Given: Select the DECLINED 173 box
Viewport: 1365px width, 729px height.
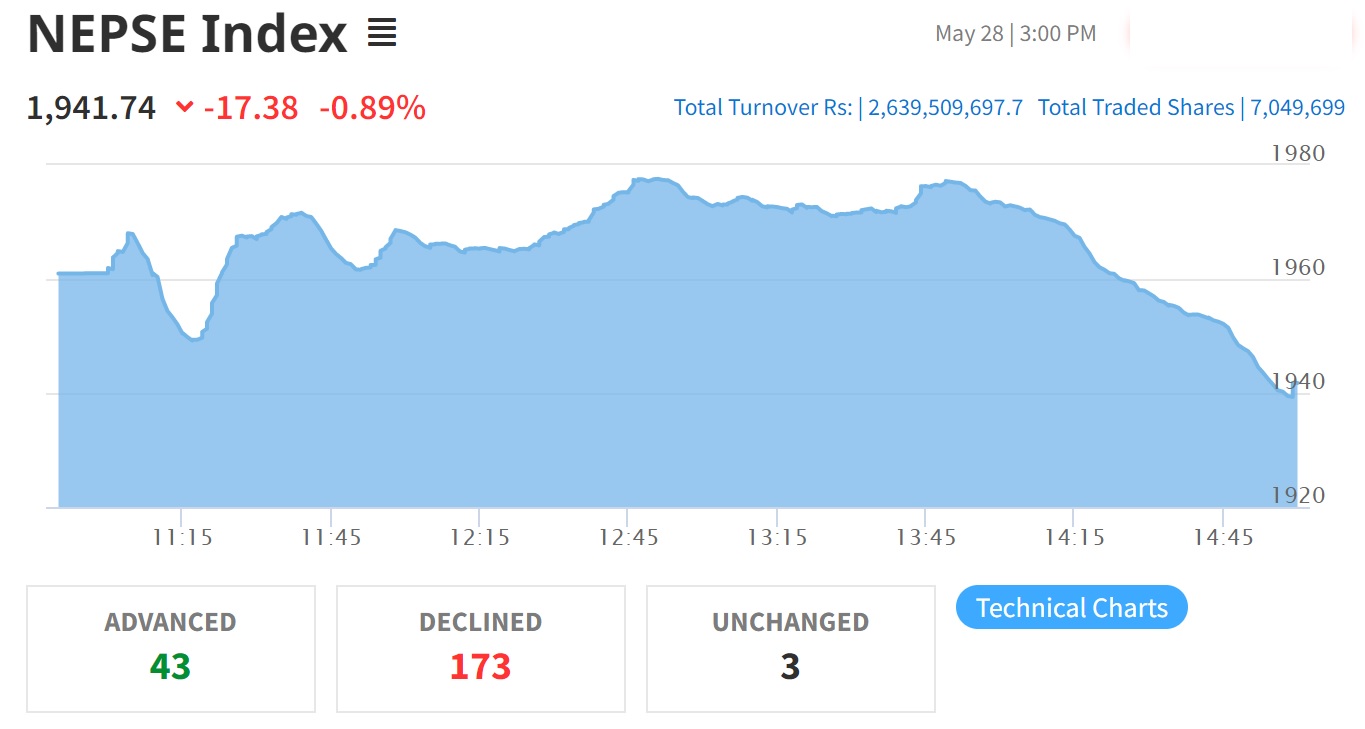Looking at the screenshot, I should click(x=481, y=649).
